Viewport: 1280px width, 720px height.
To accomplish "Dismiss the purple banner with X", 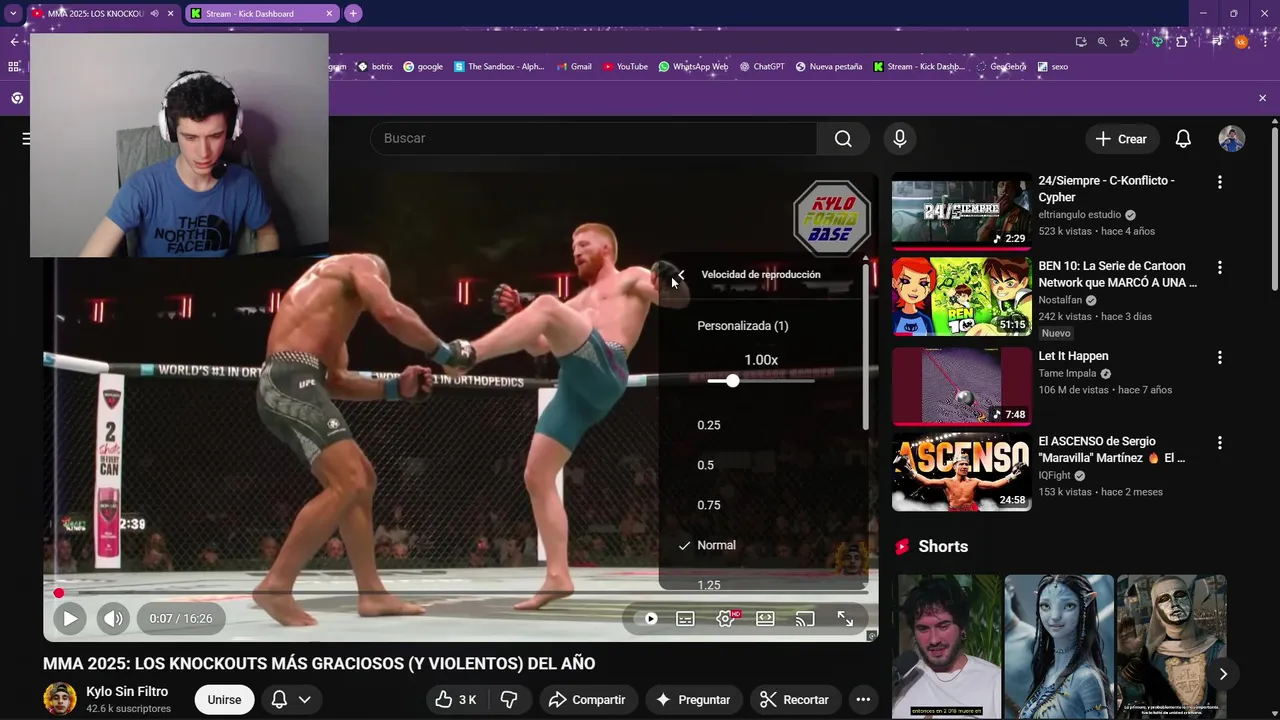I will 1262,98.
